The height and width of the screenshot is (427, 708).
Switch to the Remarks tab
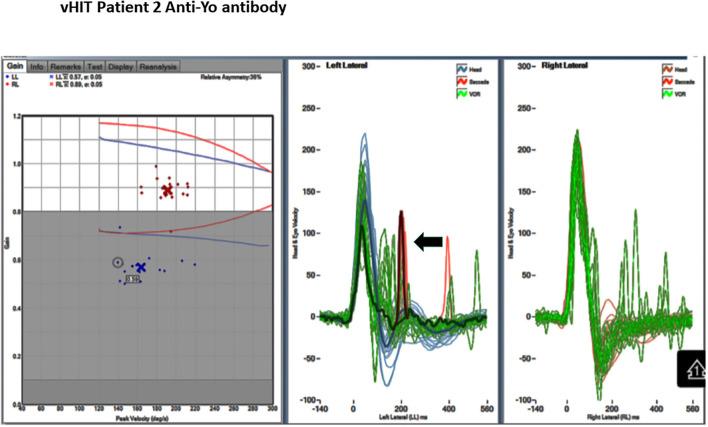pyautogui.click(x=64, y=66)
